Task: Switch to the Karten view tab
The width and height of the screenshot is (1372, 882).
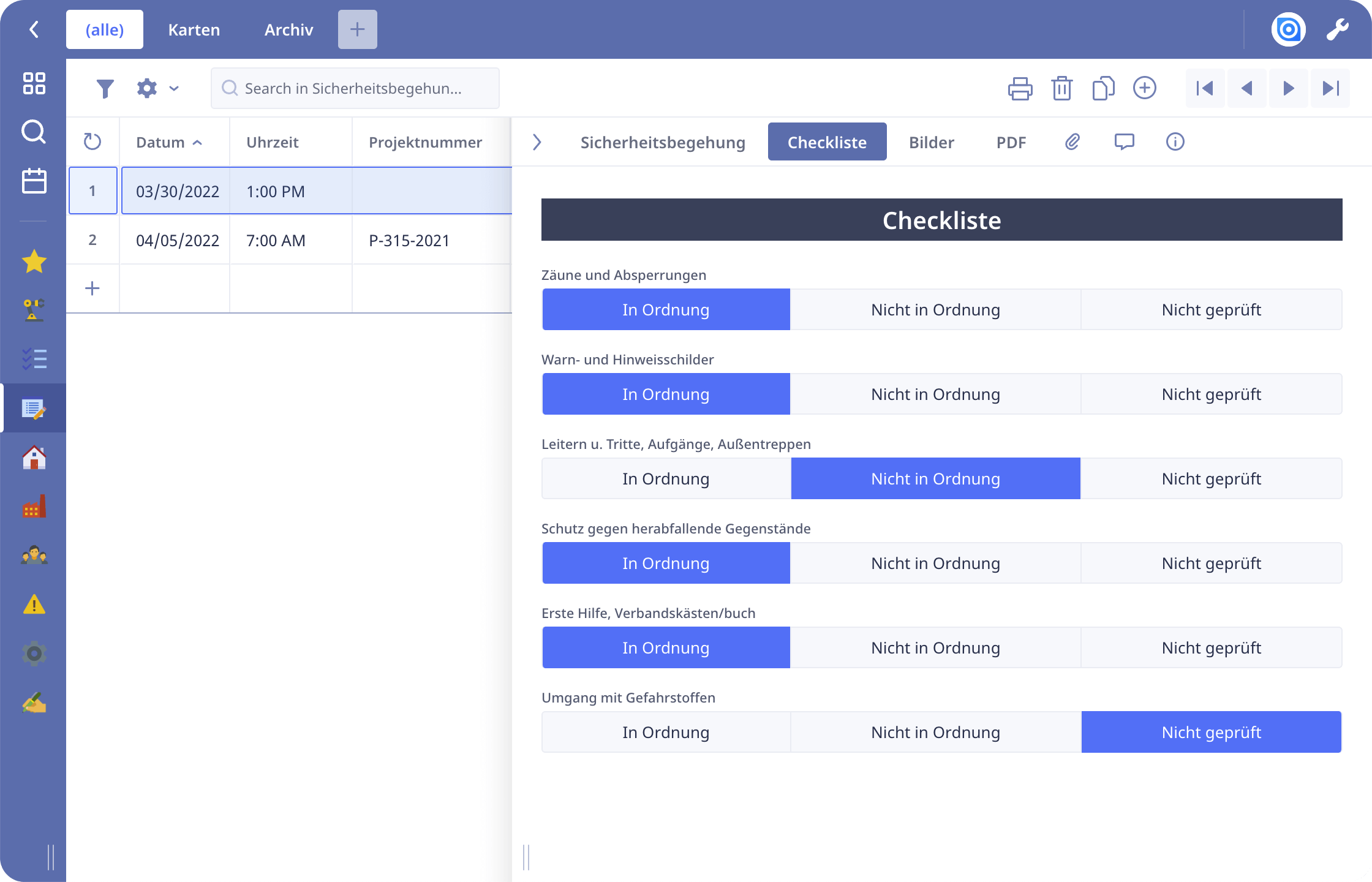Action: 194,29
